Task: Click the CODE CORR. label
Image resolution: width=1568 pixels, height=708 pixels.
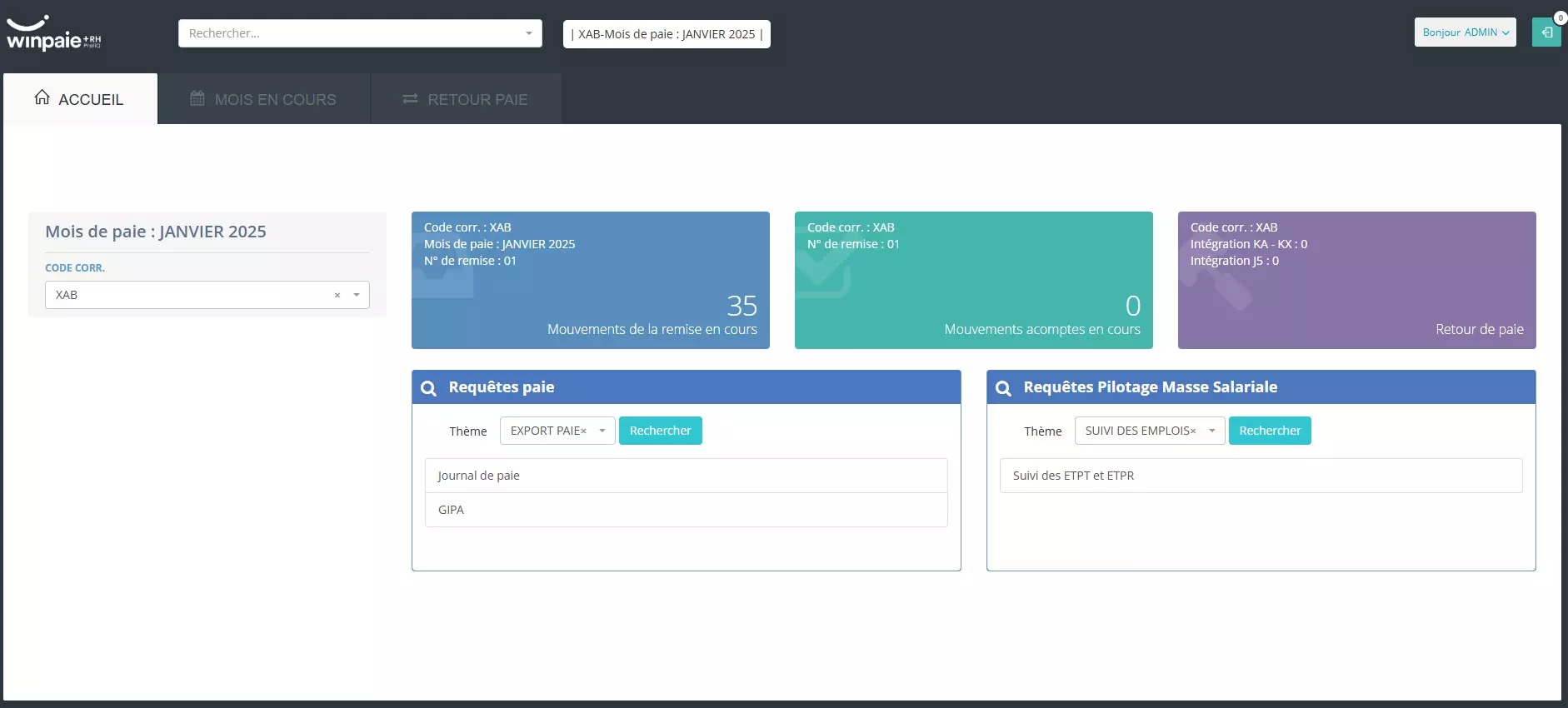Action: (x=75, y=268)
